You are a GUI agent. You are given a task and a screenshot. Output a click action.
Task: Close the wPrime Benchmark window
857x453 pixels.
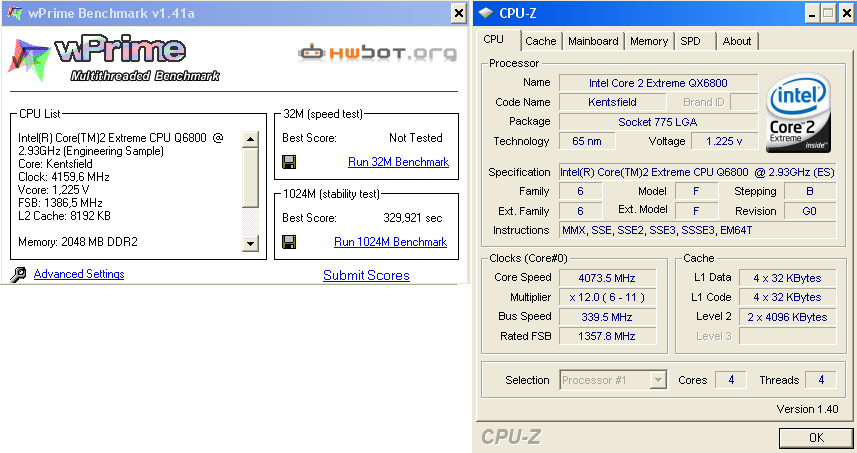click(459, 13)
